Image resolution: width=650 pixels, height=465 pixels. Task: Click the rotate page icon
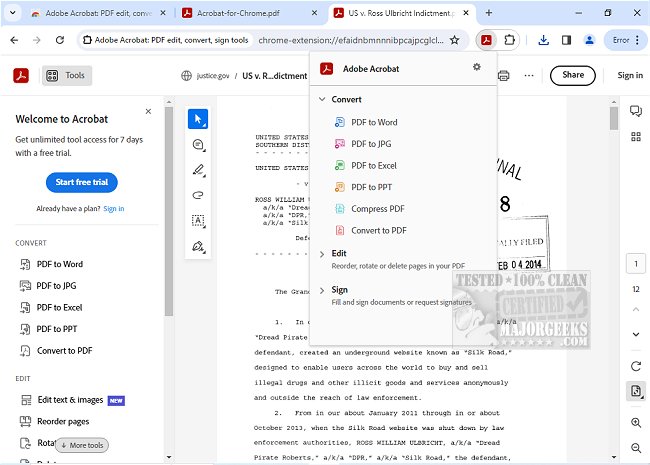tap(636, 367)
